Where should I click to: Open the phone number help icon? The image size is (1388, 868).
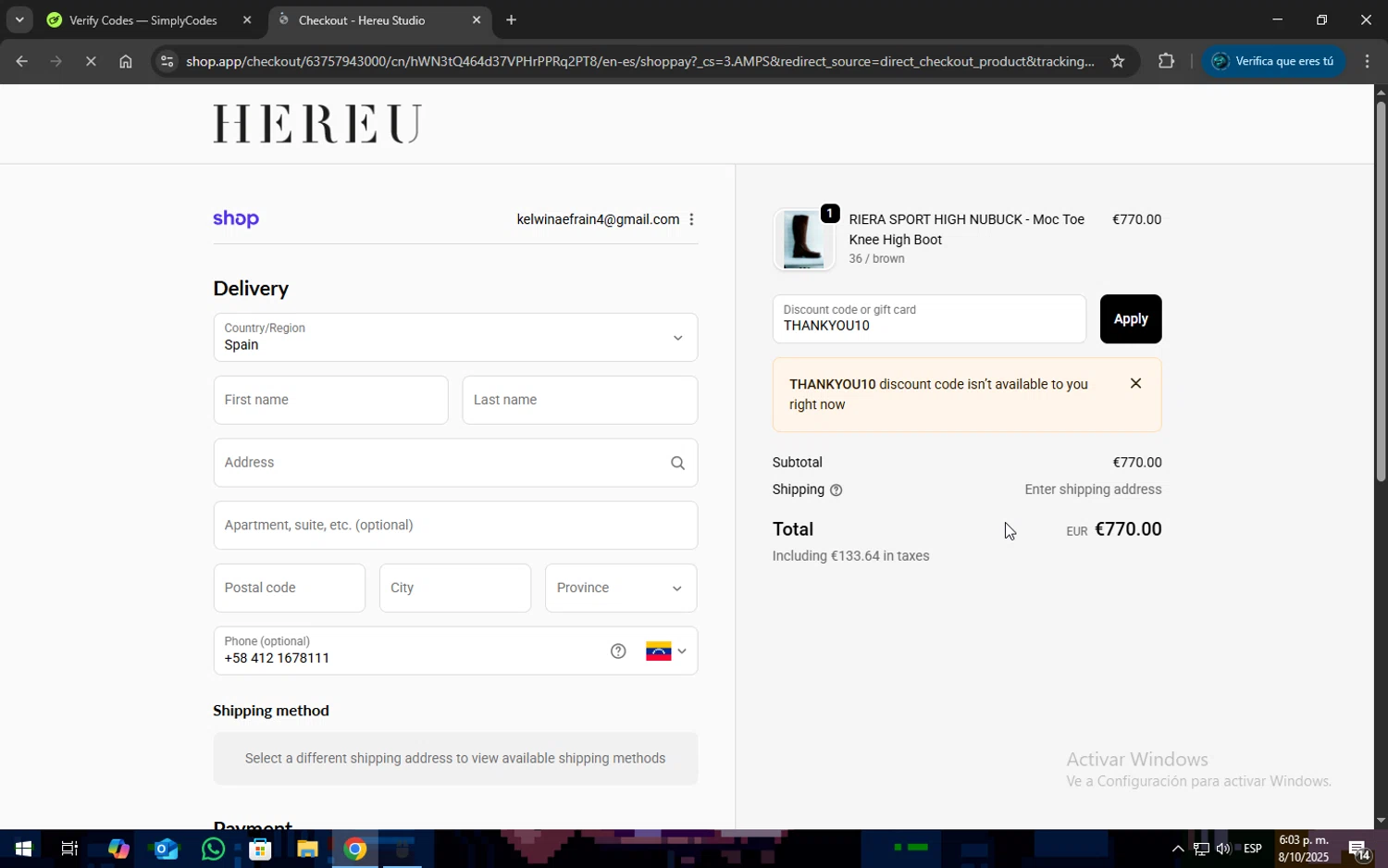618,651
